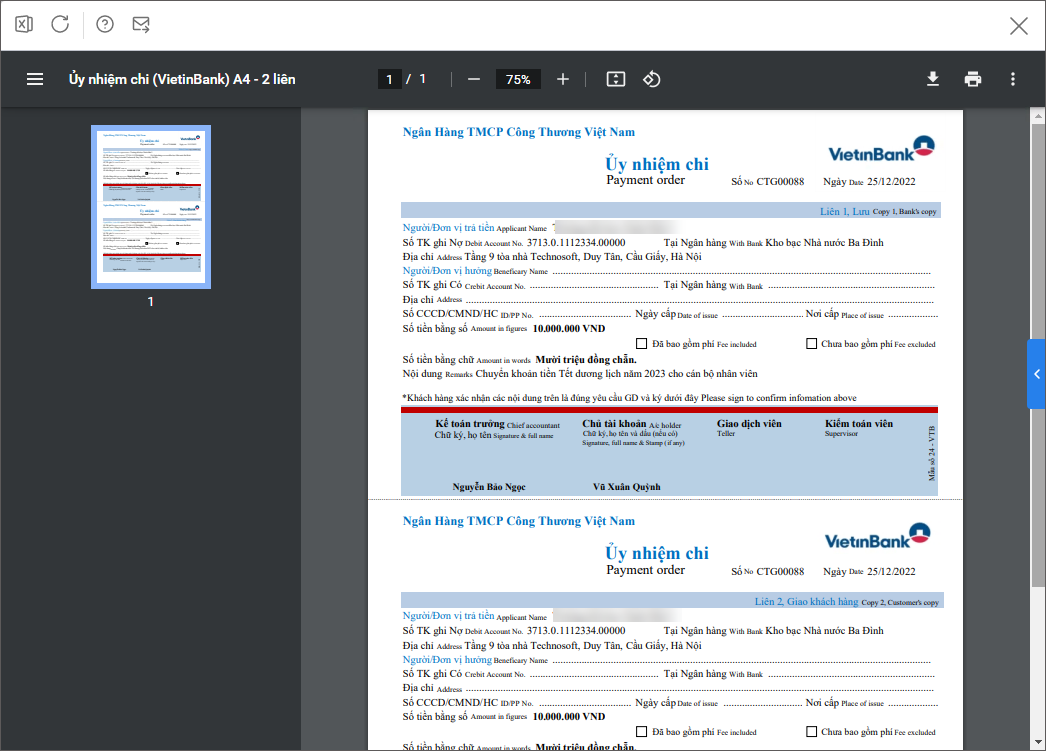Download the PDF file
Screen dimensions: 1046x751
[x=933, y=79]
